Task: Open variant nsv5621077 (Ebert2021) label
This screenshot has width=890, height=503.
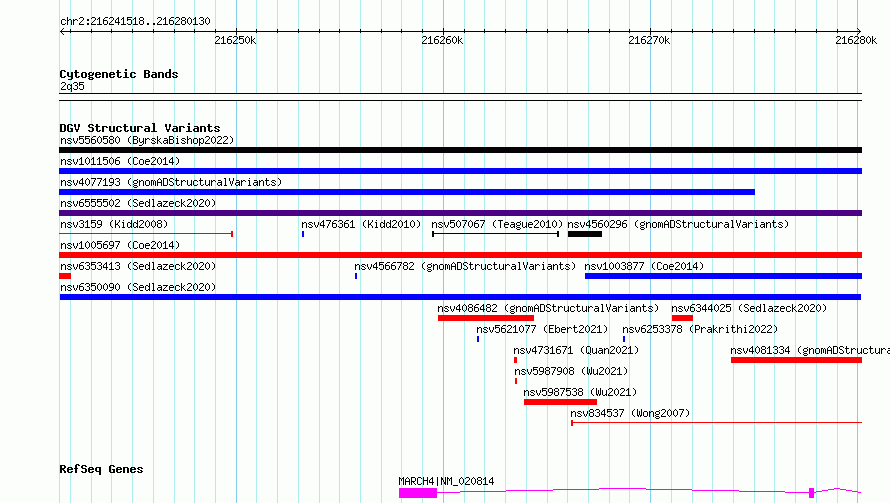Action: [x=542, y=329]
